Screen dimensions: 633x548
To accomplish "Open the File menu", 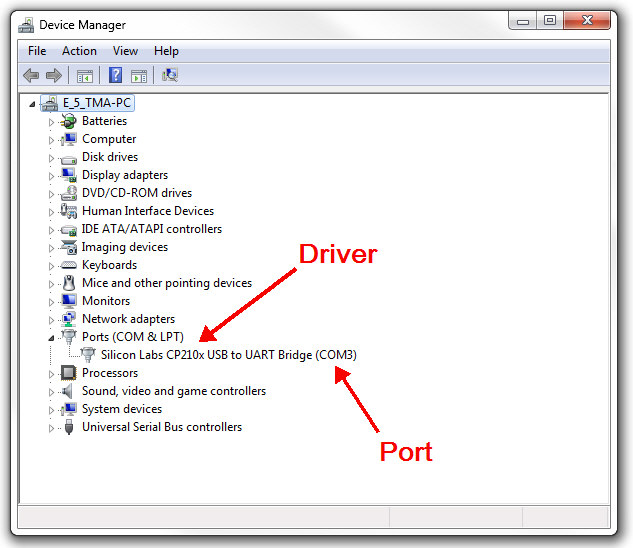I will pyautogui.click(x=37, y=51).
